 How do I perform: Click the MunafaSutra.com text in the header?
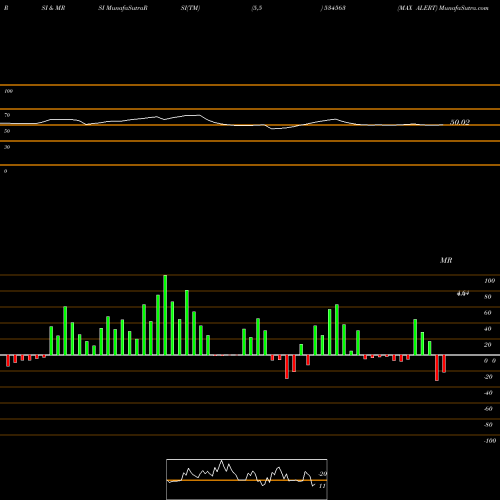464,8
